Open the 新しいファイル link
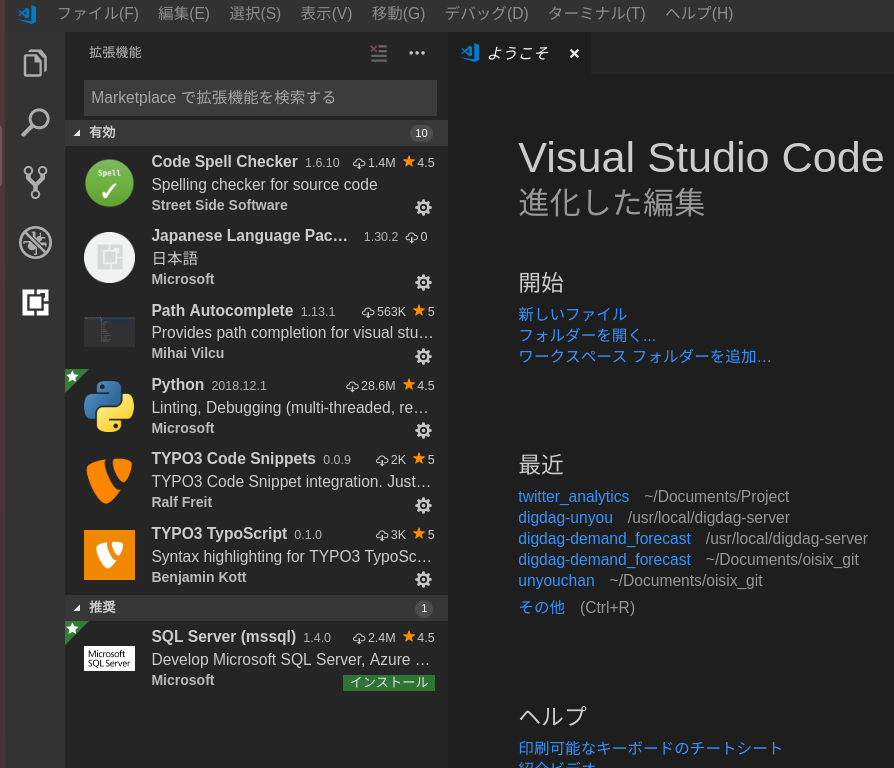Screen dimensions: 894x768 pos(572,314)
